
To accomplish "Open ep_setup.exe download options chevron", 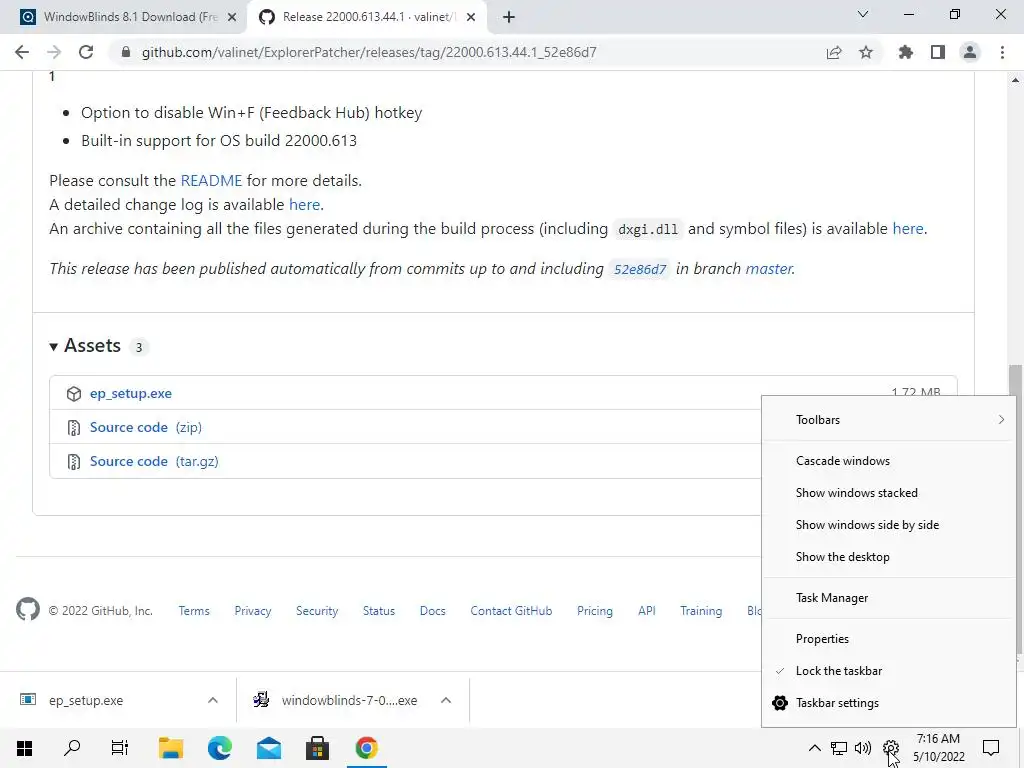I will point(213,700).
